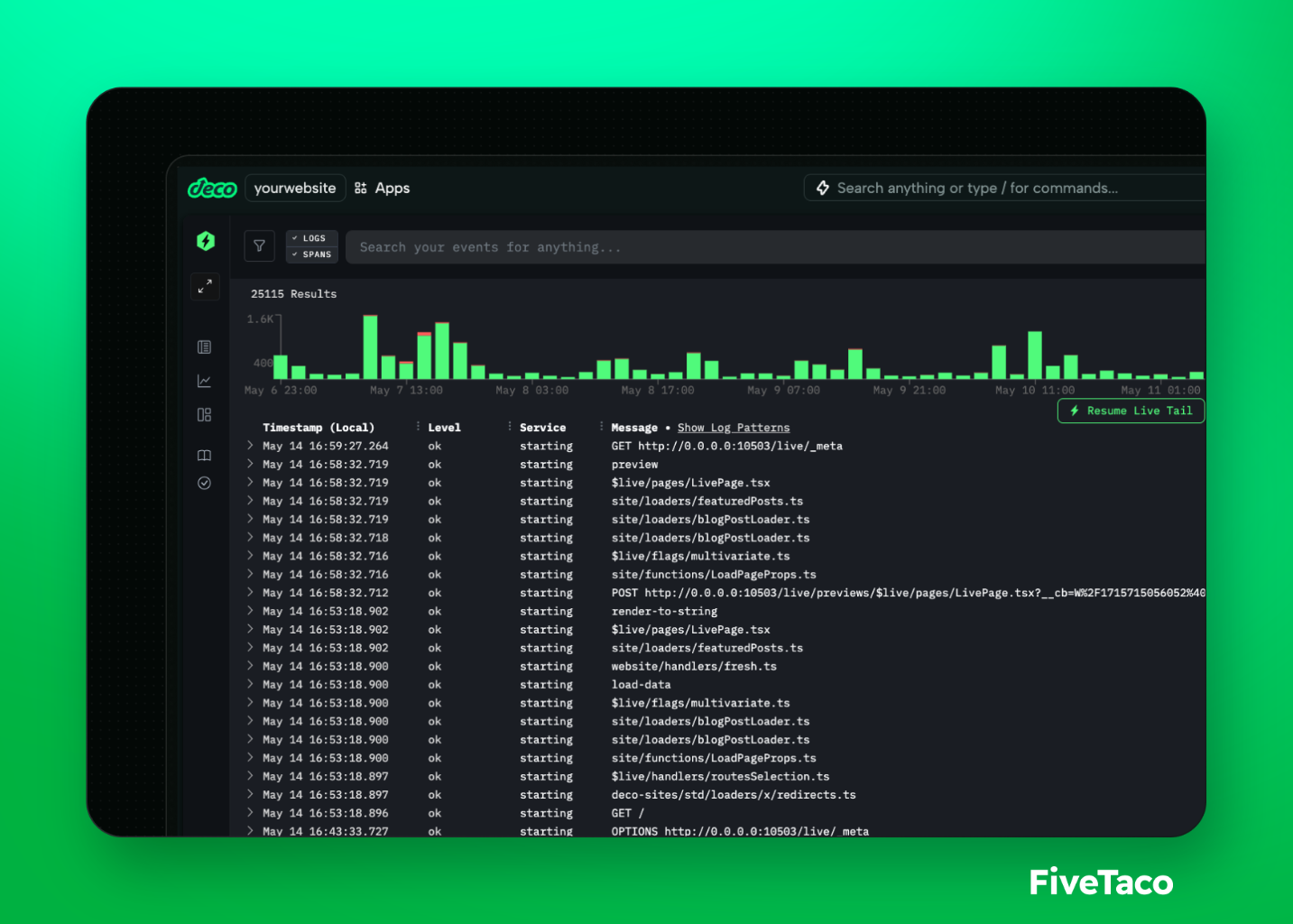Click the May 9 07:00 axis label

(x=784, y=391)
